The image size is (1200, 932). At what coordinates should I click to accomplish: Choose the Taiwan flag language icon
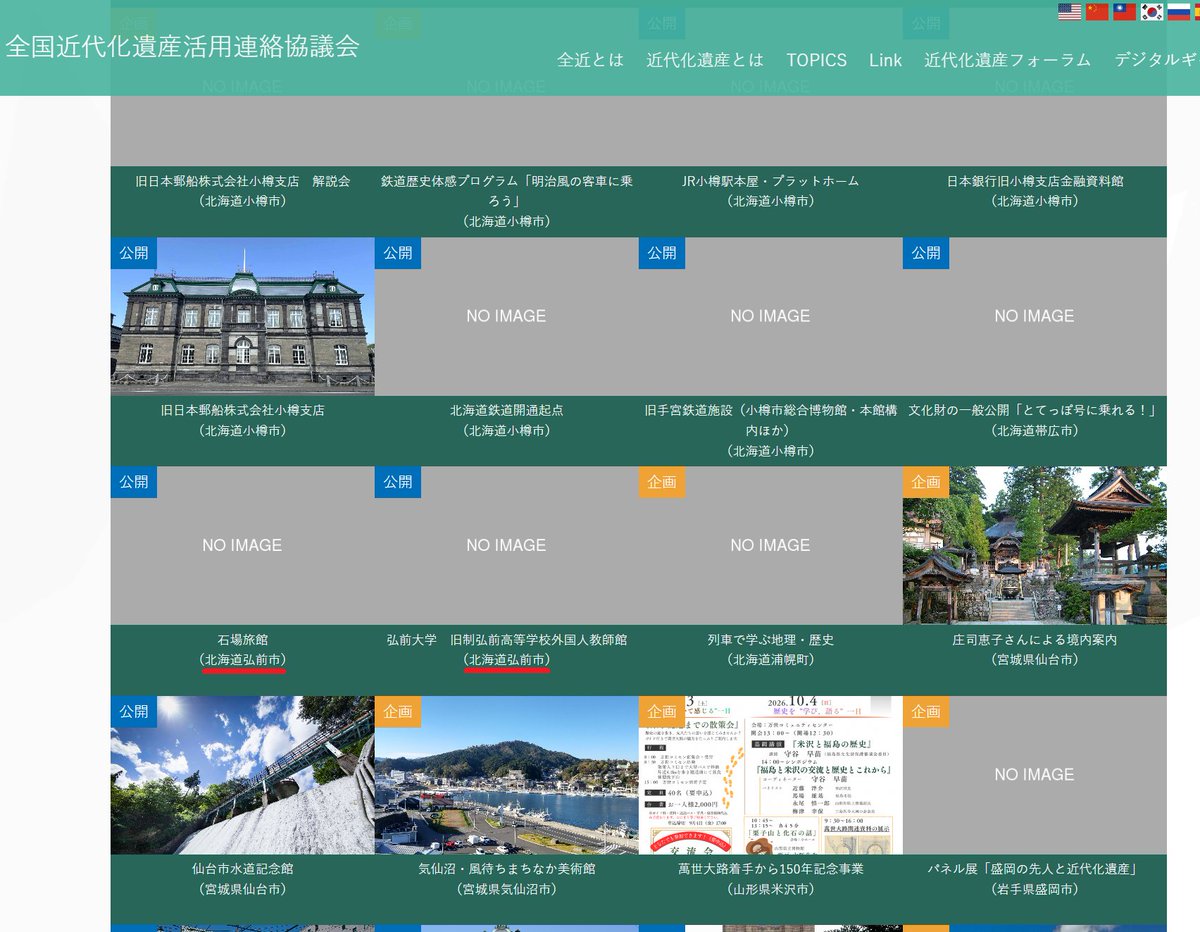[1124, 12]
